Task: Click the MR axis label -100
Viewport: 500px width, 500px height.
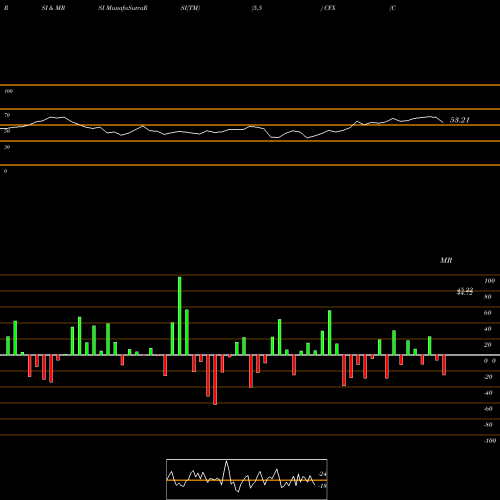Action: (490, 441)
